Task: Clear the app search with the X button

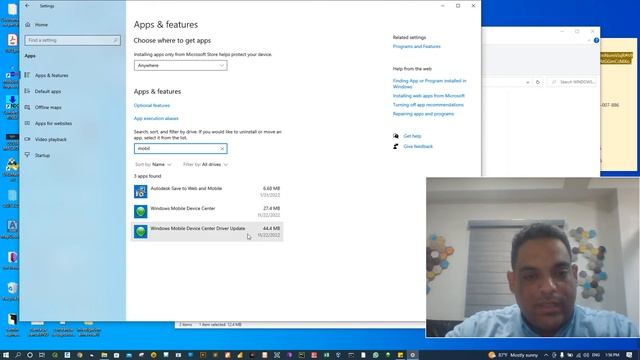Action: click(222, 149)
